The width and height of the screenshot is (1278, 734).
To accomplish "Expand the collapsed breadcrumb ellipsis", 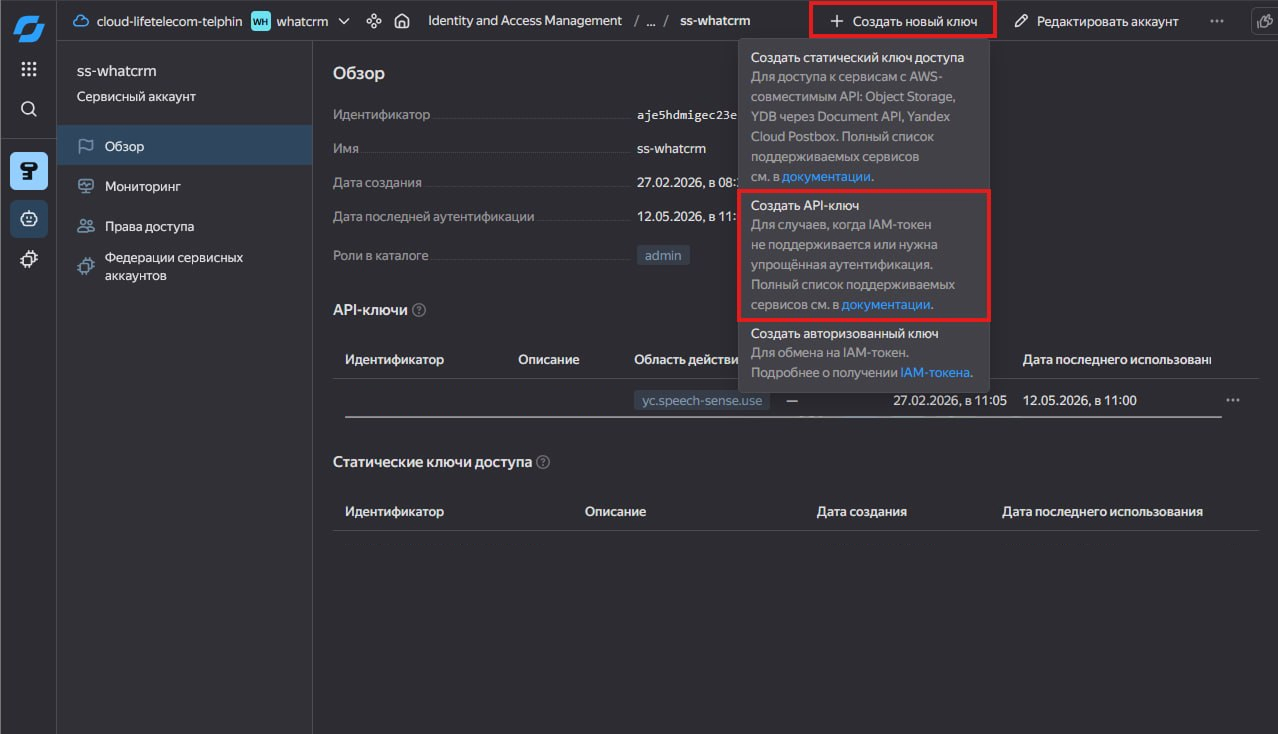I will pos(649,21).
